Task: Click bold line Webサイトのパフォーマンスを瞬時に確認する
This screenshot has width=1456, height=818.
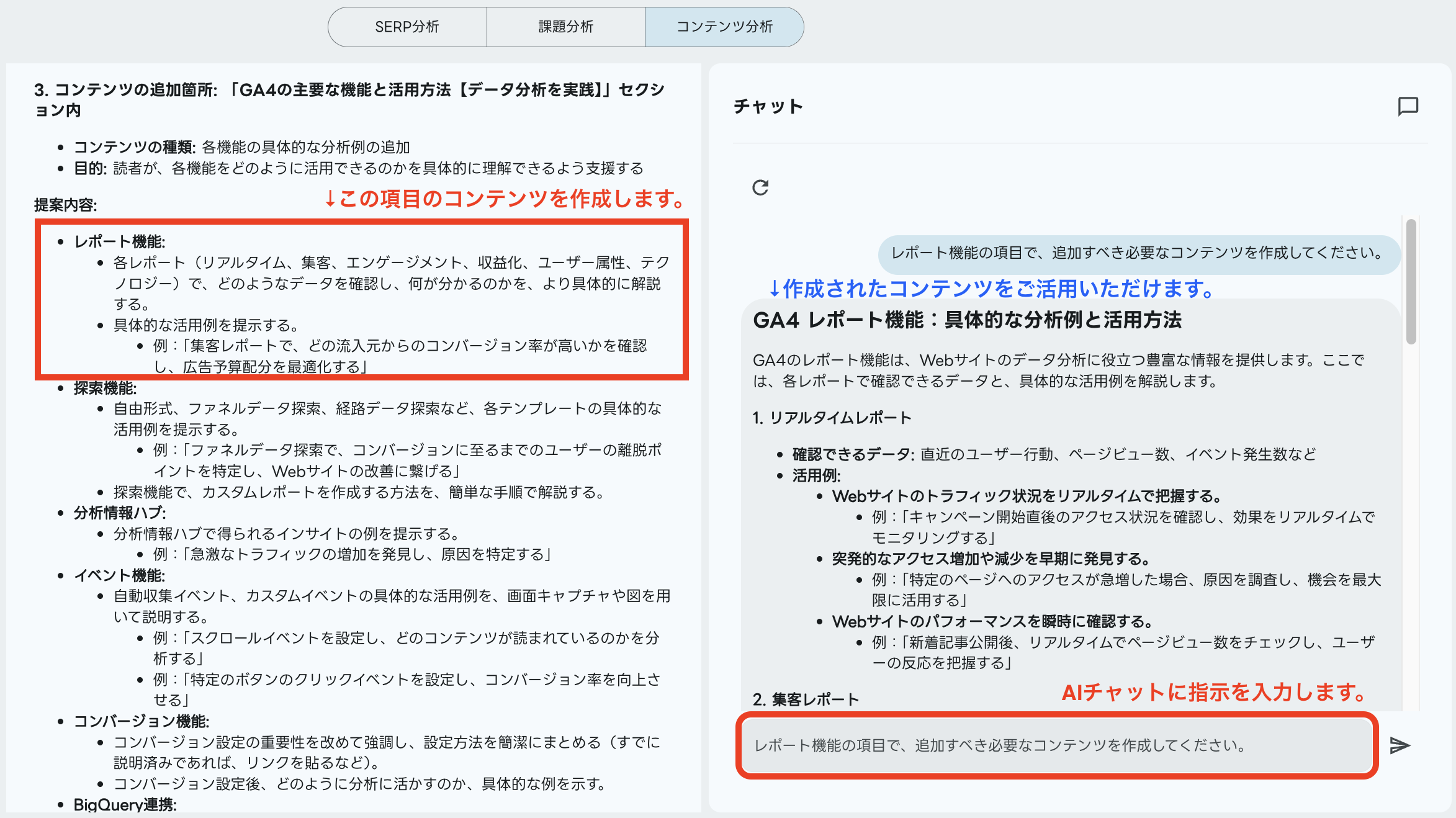Action: [x=993, y=621]
